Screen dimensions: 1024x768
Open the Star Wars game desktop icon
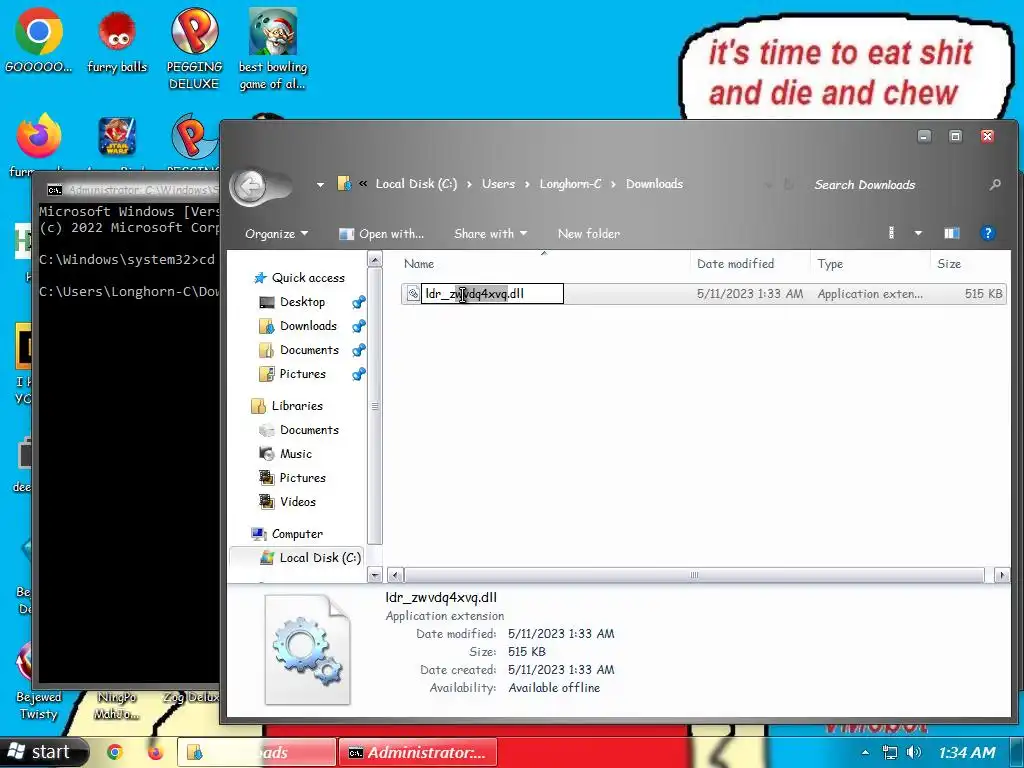(117, 136)
